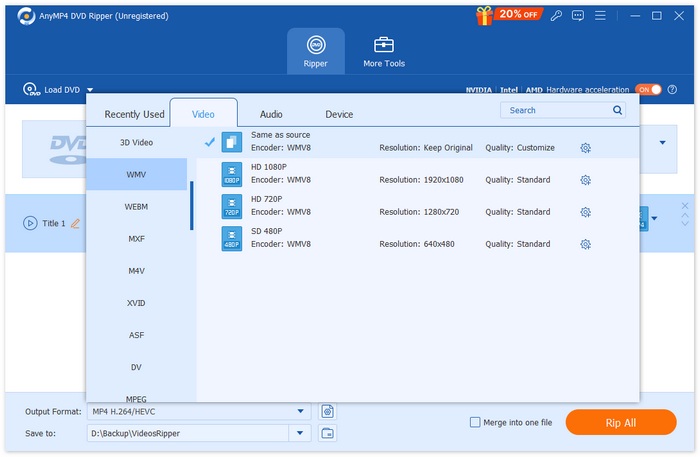Open custom settings for Same as source

(585, 148)
